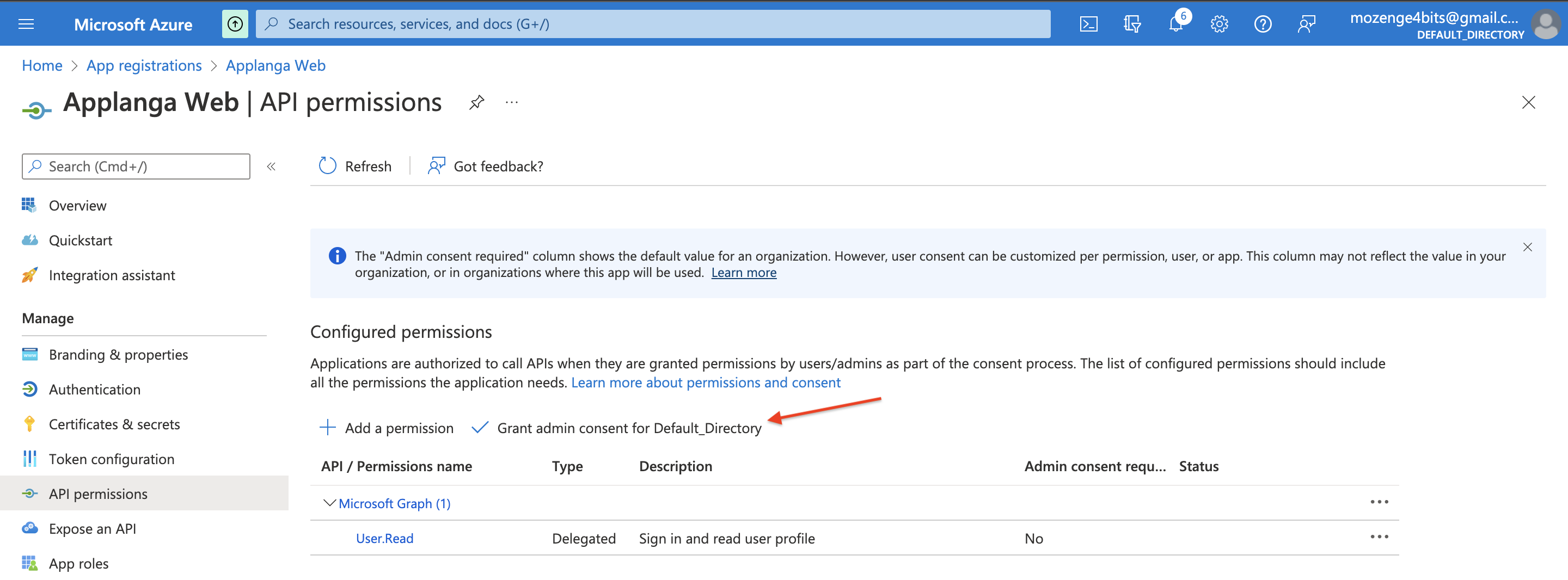Dismiss the admin consent info banner
The height and width of the screenshot is (580, 1568).
click(x=1527, y=246)
